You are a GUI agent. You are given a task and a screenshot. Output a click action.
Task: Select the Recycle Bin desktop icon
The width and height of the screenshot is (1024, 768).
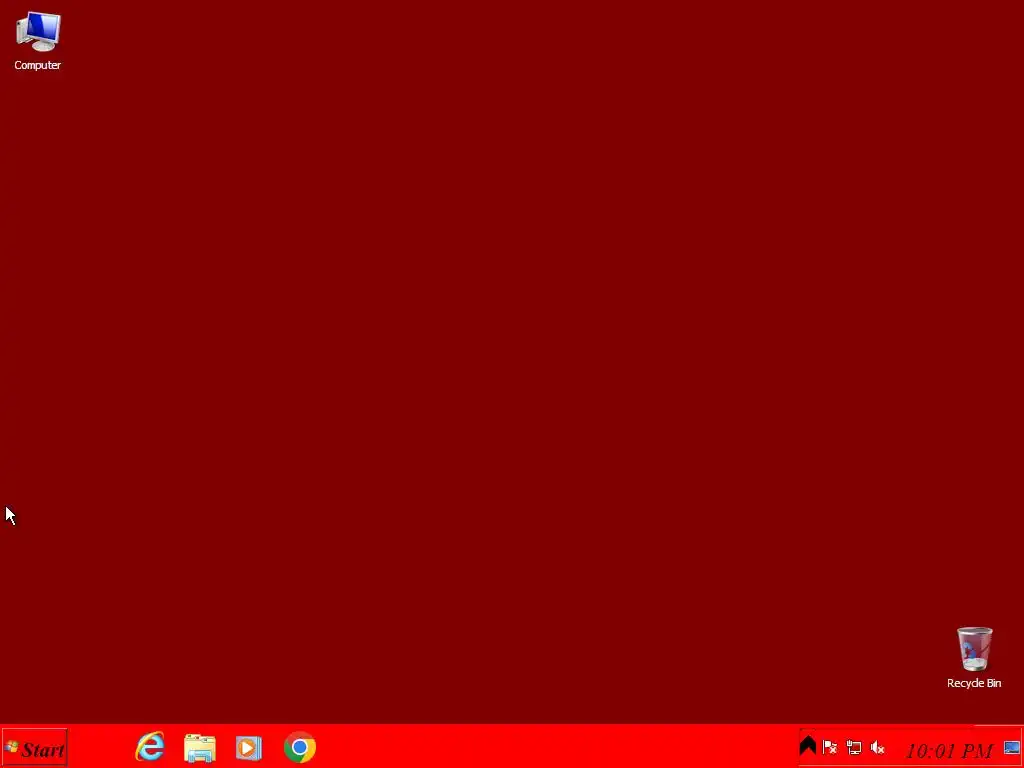tap(974, 658)
